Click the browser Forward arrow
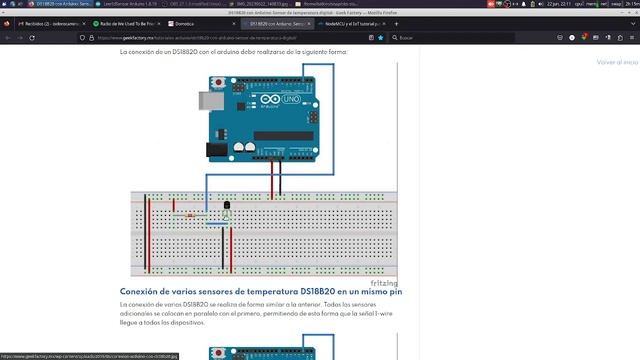The height and width of the screenshot is (360, 640). pyautogui.click(x=20, y=38)
